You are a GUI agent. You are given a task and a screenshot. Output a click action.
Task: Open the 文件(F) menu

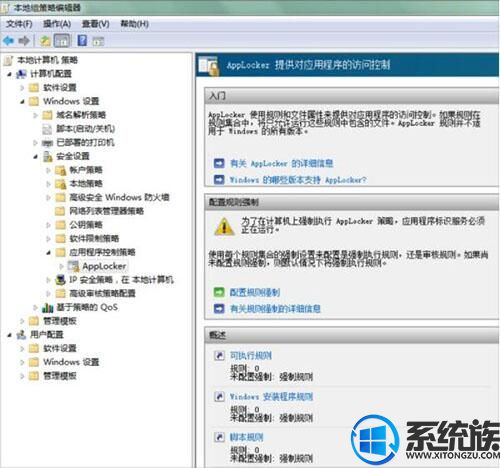(x=19, y=24)
